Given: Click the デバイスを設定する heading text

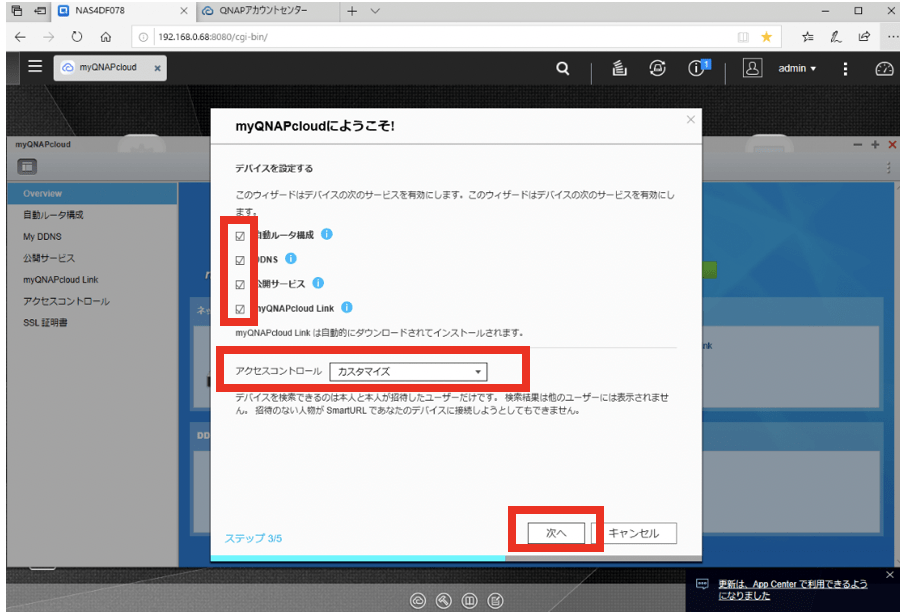Looking at the screenshot, I should (274, 168).
